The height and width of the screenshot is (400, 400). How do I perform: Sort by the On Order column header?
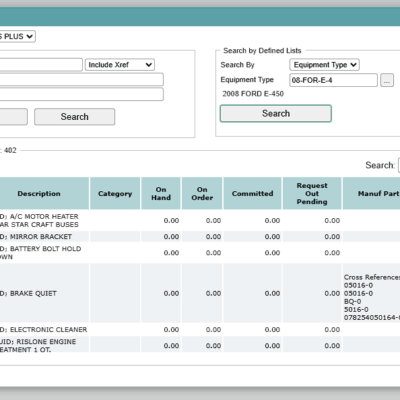coord(202,194)
